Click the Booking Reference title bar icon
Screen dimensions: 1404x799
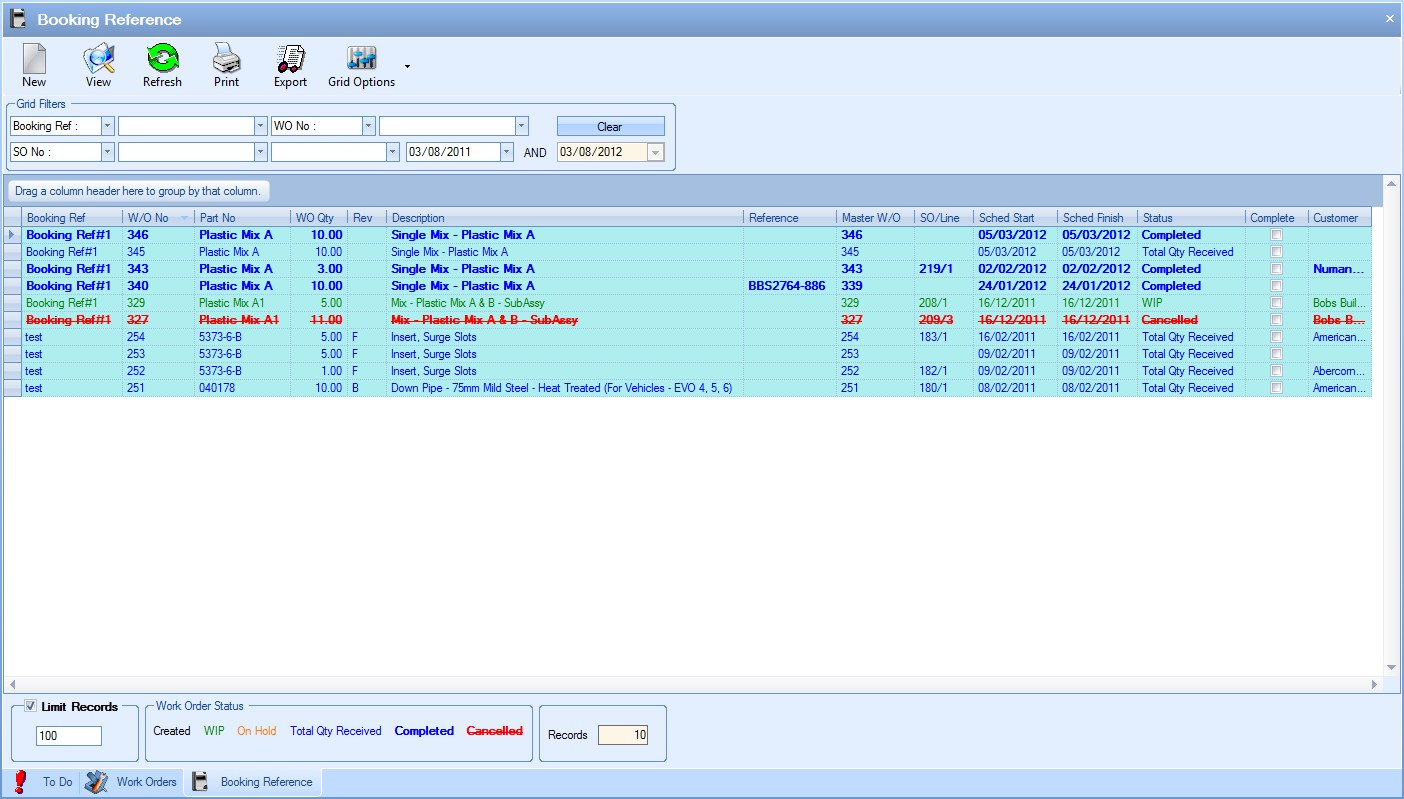click(x=18, y=19)
